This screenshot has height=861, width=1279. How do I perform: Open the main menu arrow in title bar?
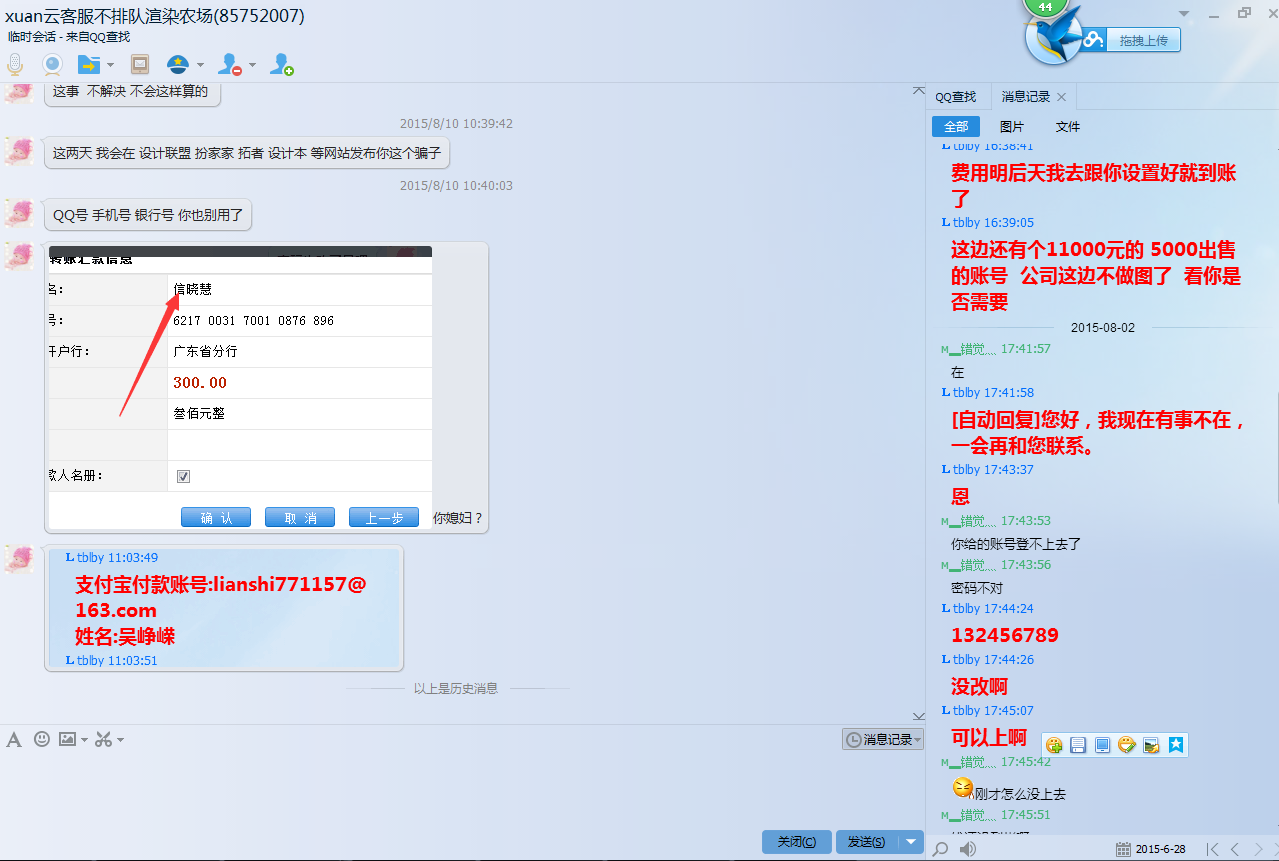point(1184,14)
